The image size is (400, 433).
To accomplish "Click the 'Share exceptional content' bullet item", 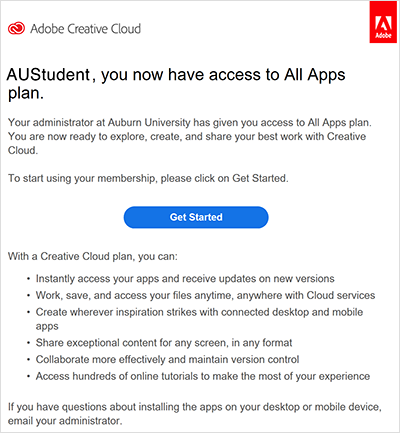I will click(164, 343).
